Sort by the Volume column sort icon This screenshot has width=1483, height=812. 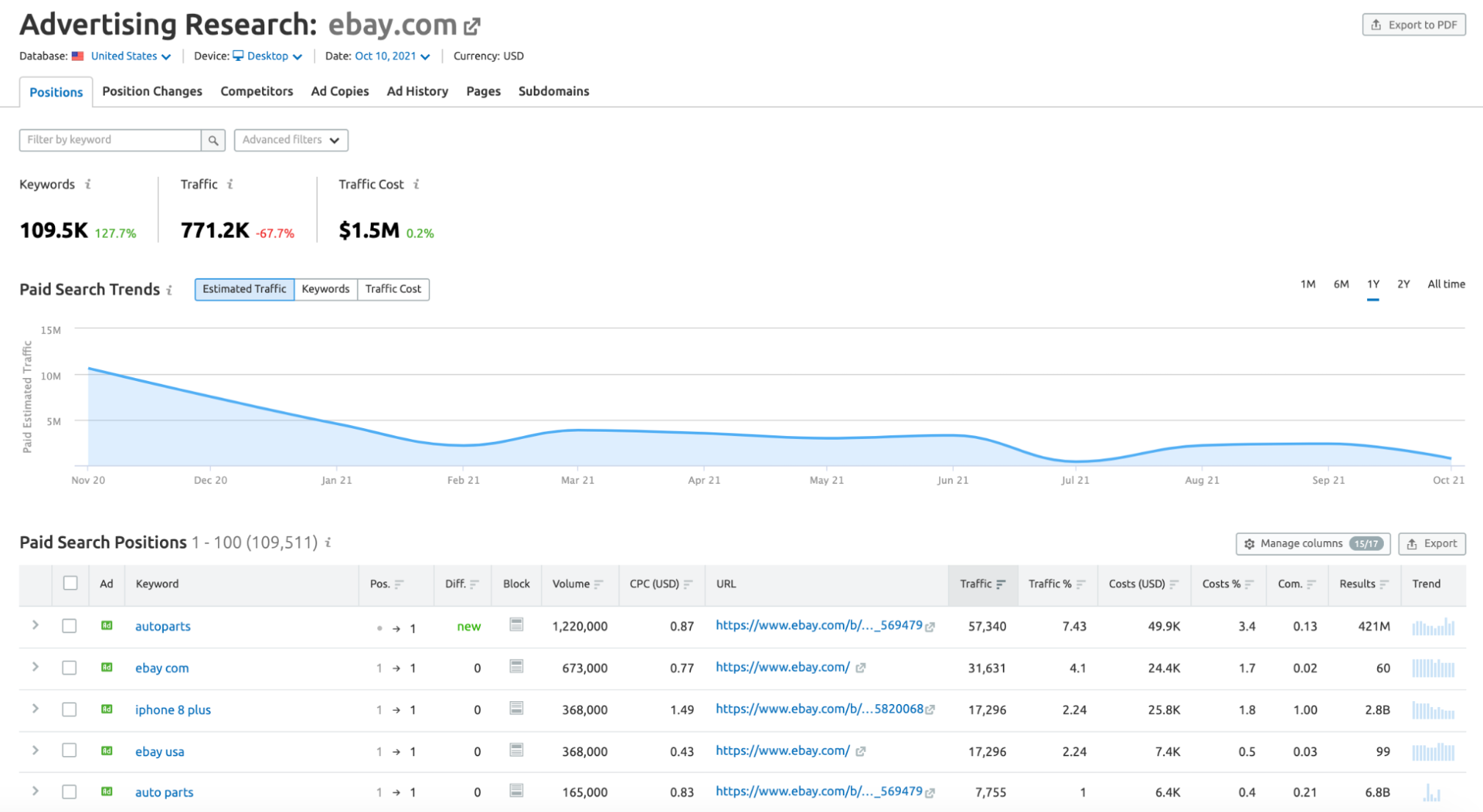tap(599, 584)
